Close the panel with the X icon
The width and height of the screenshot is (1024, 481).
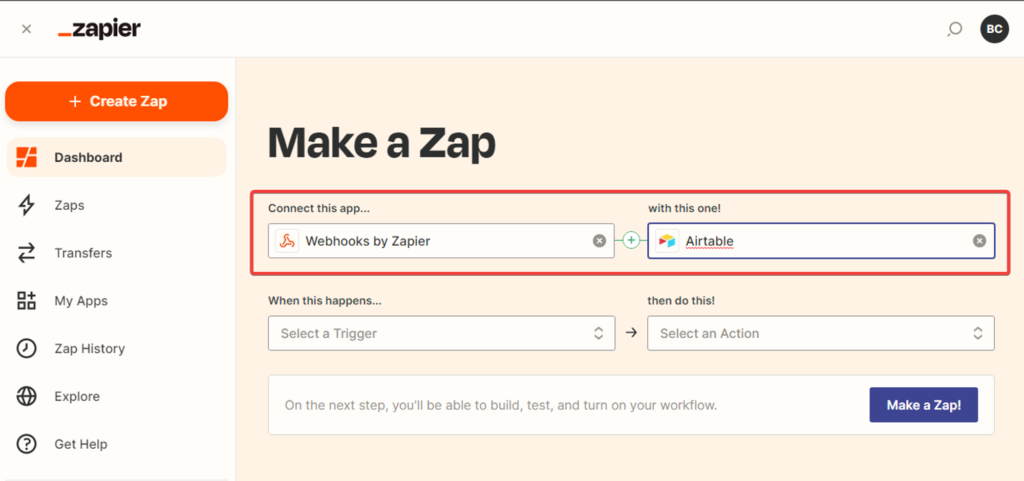point(26,29)
